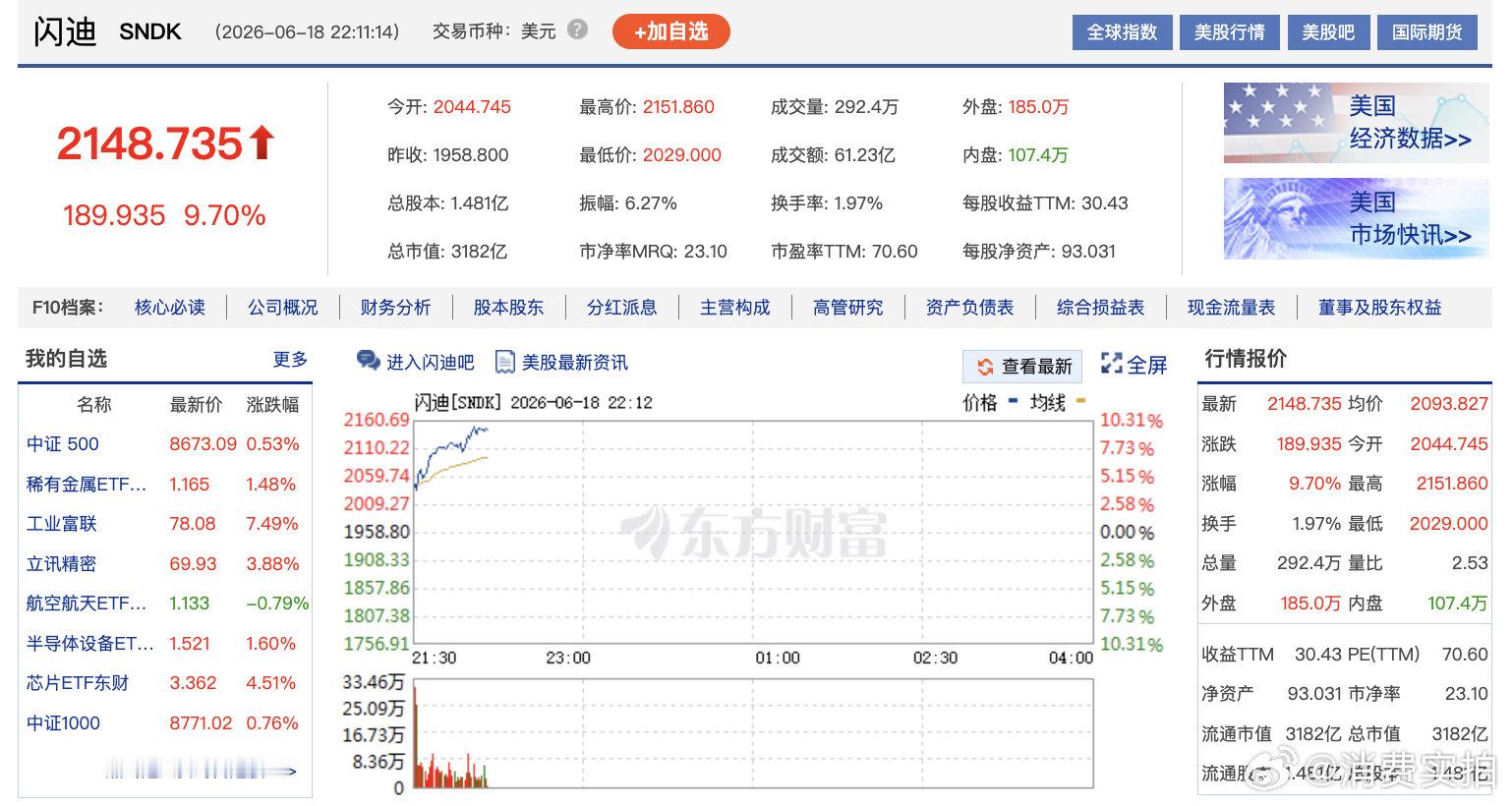Click 美股最新资讯 link text

[574, 363]
